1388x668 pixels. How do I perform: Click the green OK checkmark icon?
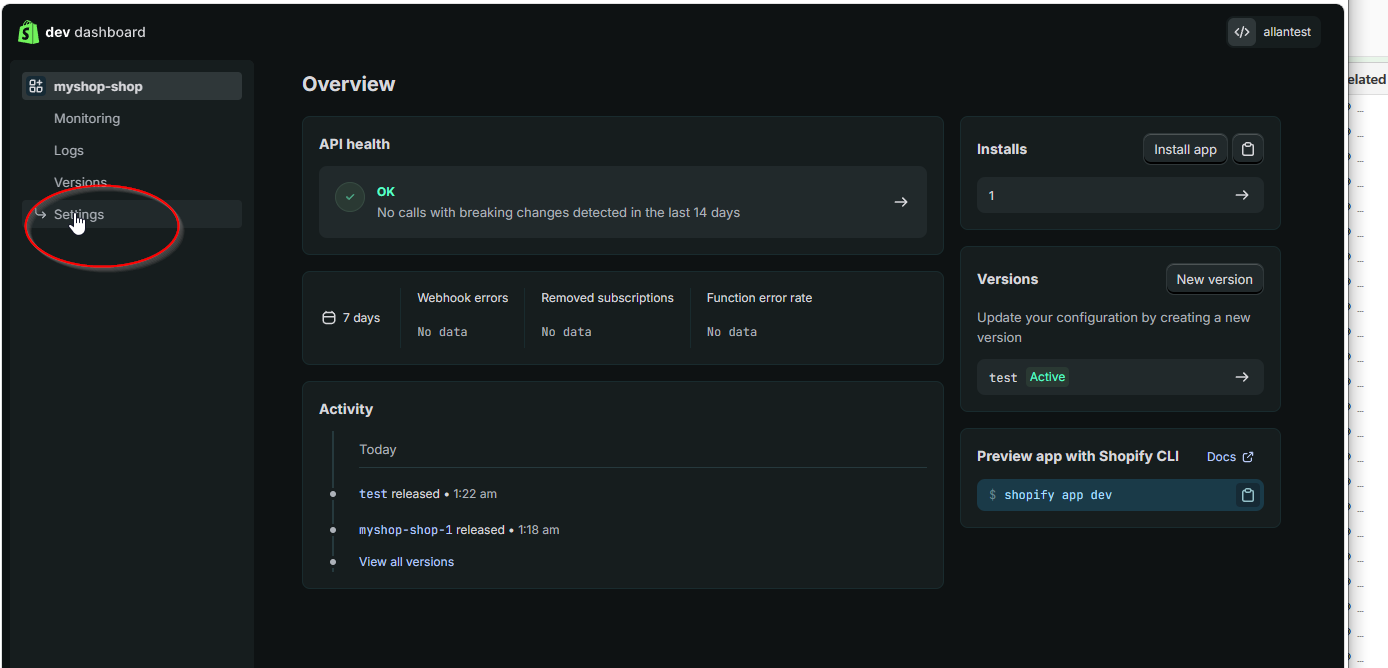point(349,196)
